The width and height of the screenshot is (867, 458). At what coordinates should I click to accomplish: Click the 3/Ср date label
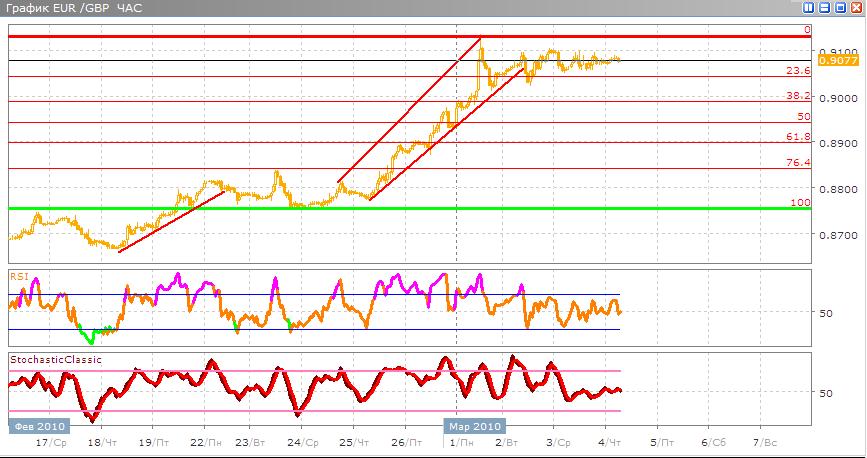(x=558, y=443)
